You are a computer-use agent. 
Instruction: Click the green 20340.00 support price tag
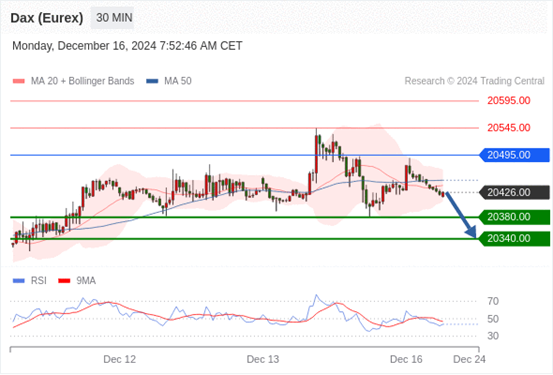(x=514, y=239)
